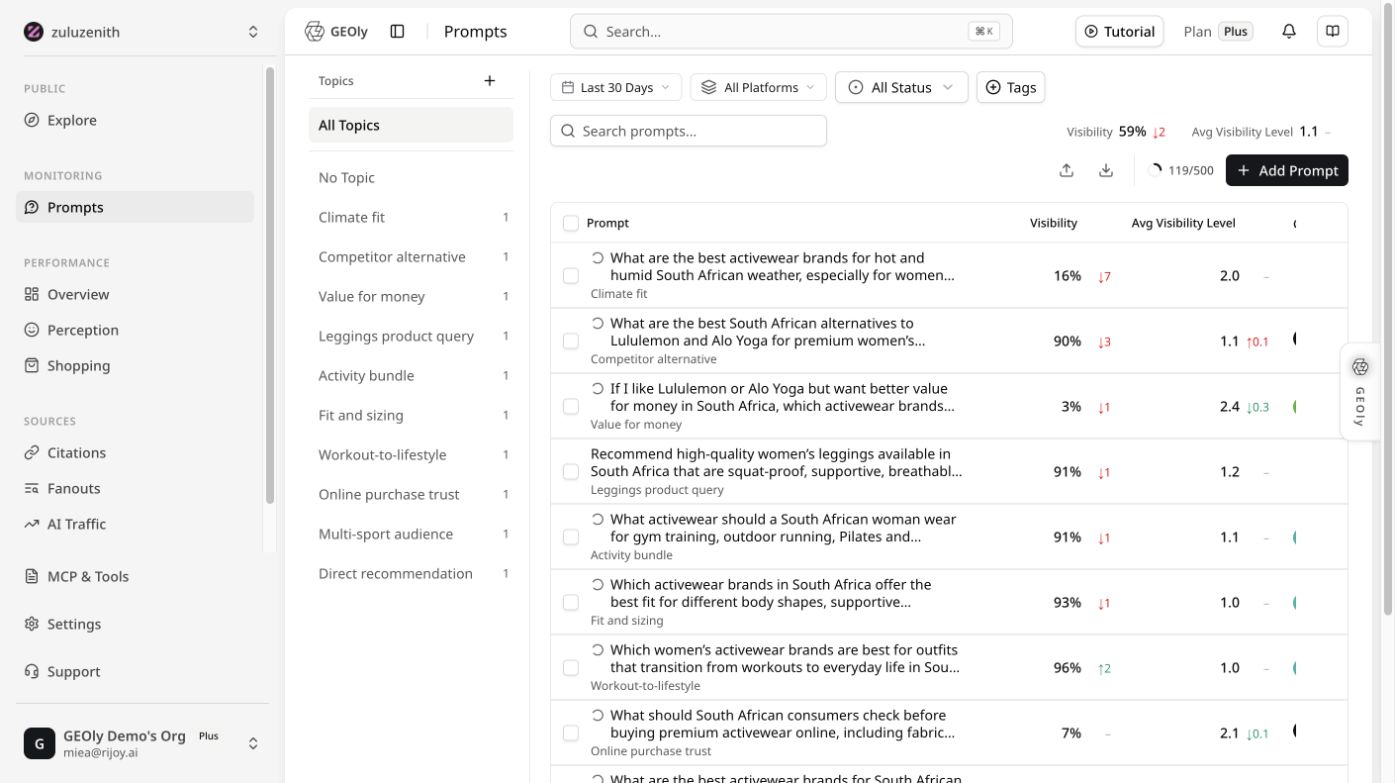The image size is (1395, 783).
Task: Check the gym training outdoor running prompt
Action: (x=571, y=537)
